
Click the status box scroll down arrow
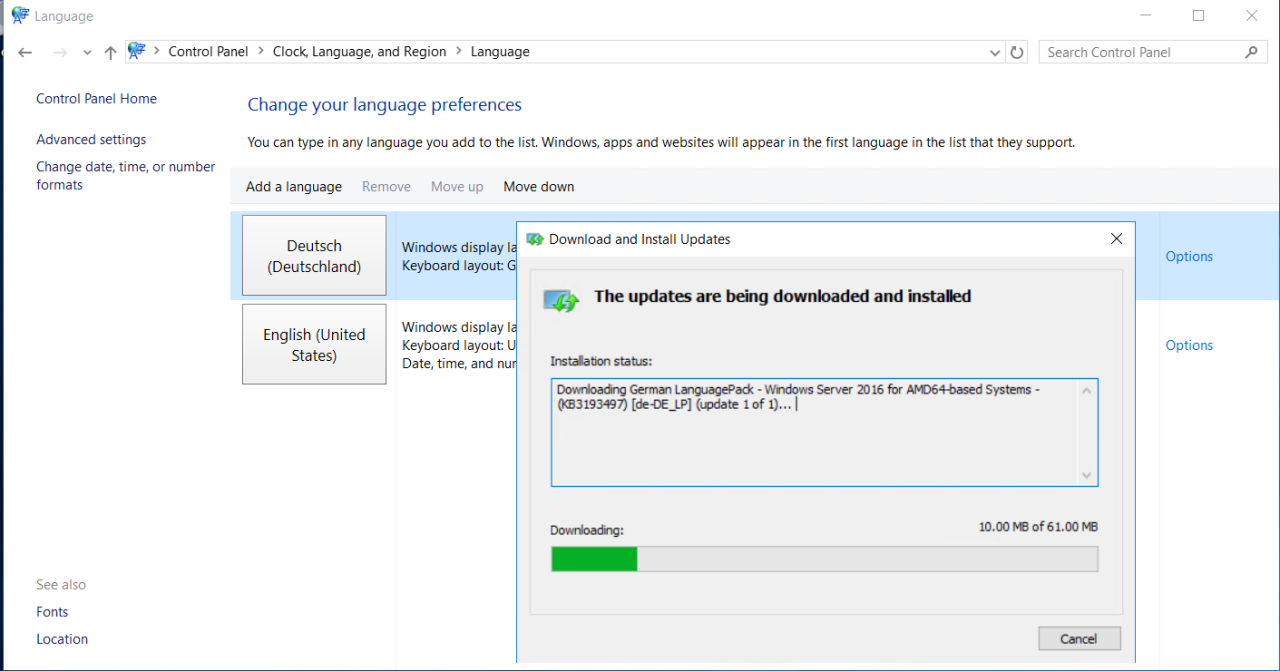pos(1086,475)
